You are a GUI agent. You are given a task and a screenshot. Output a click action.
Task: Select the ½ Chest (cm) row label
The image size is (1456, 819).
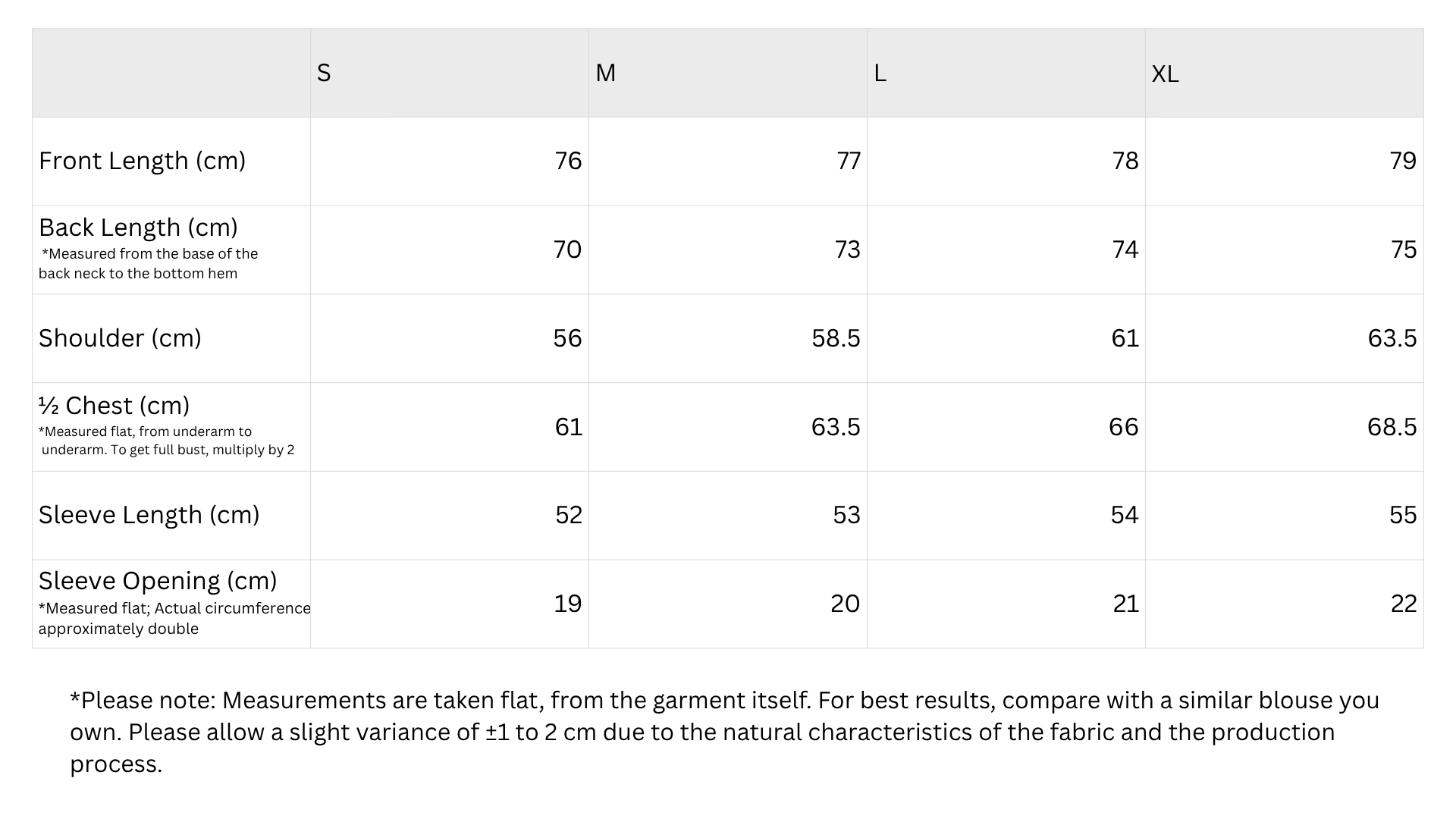pos(114,406)
